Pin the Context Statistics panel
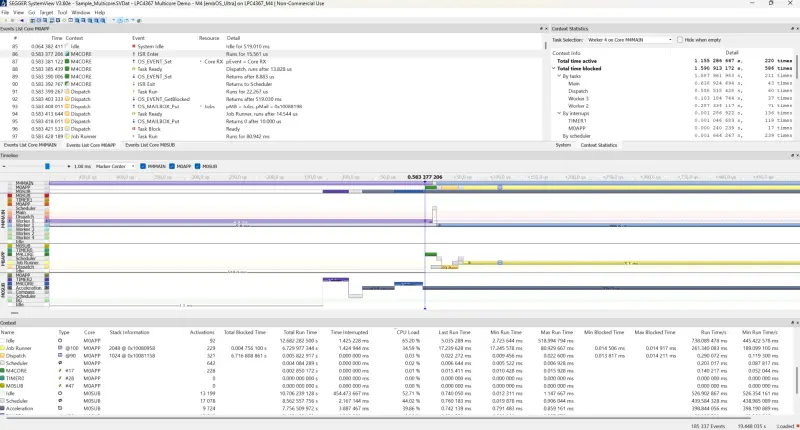 [792, 29]
